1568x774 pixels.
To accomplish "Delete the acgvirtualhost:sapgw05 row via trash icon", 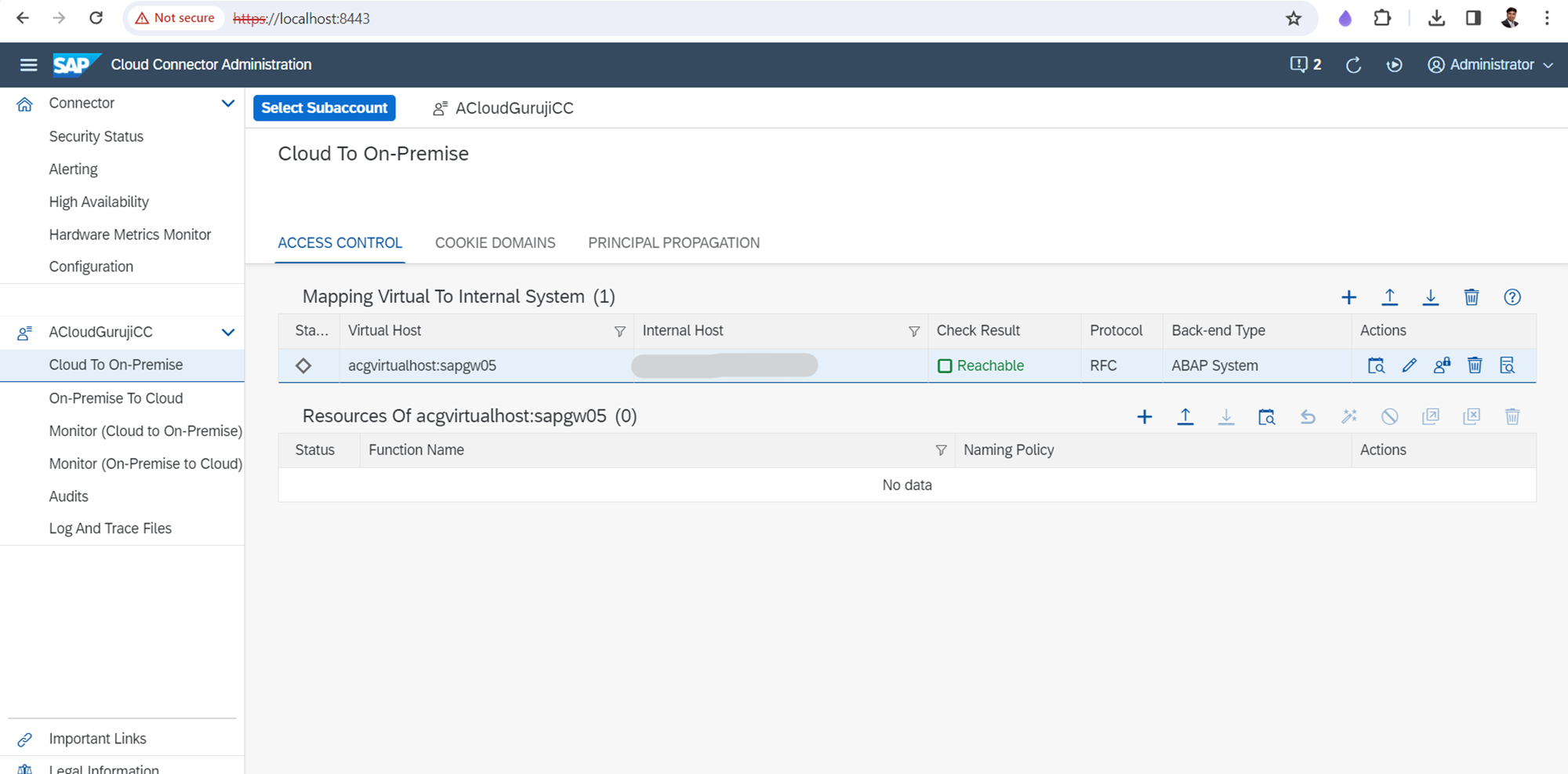I will [x=1474, y=365].
